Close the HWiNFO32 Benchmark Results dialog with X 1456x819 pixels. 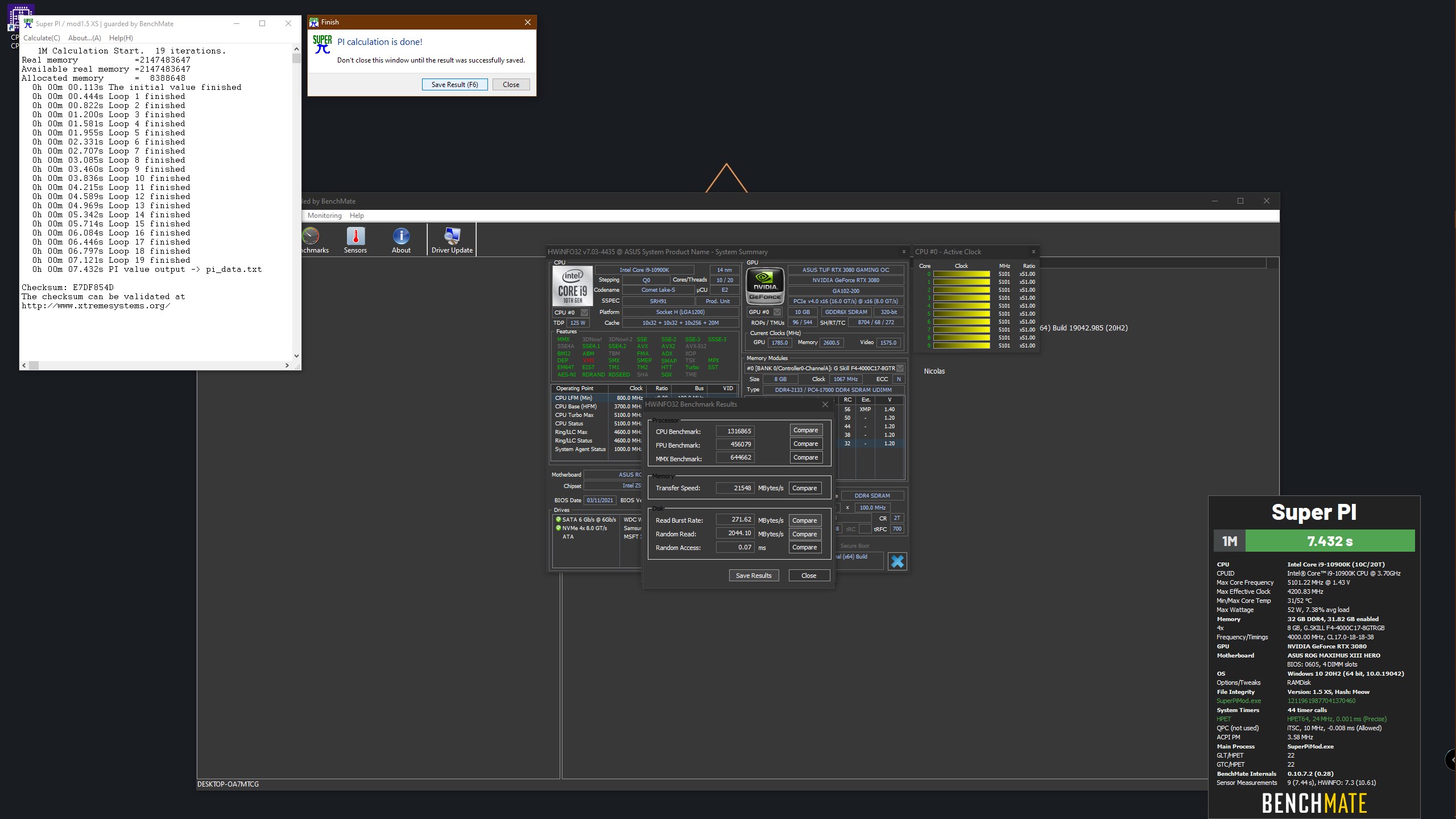[x=825, y=404]
